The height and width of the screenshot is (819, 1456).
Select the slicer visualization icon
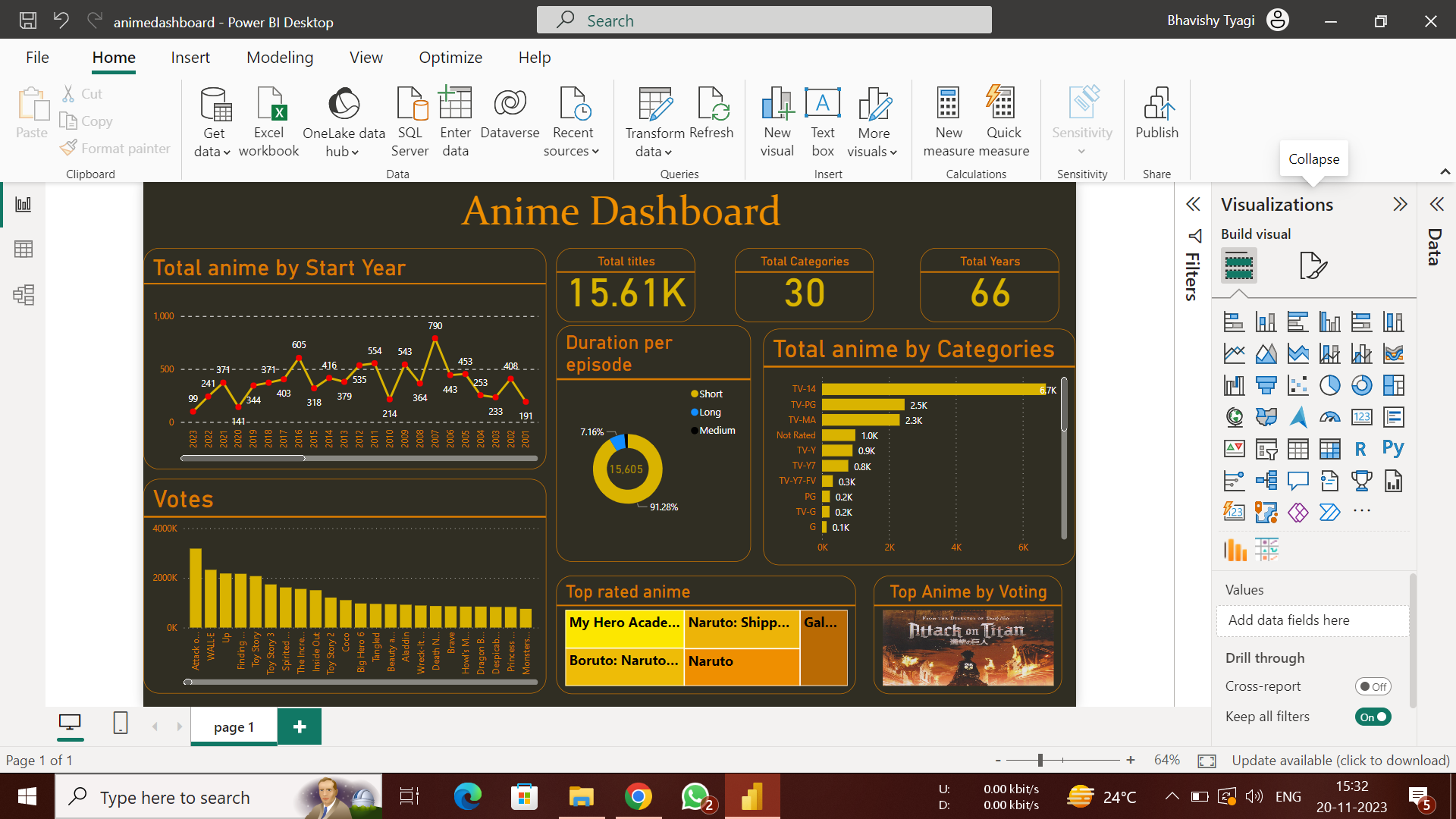1266,449
